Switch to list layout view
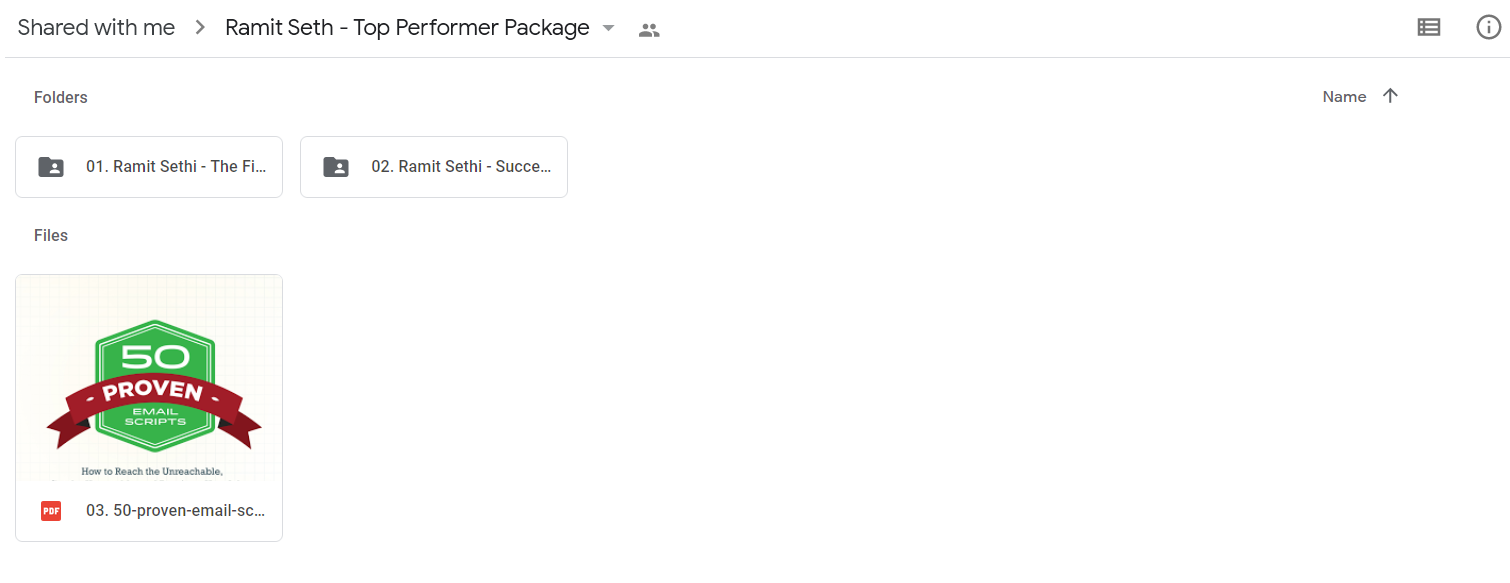This screenshot has height=583, width=1510. pyautogui.click(x=1429, y=28)
